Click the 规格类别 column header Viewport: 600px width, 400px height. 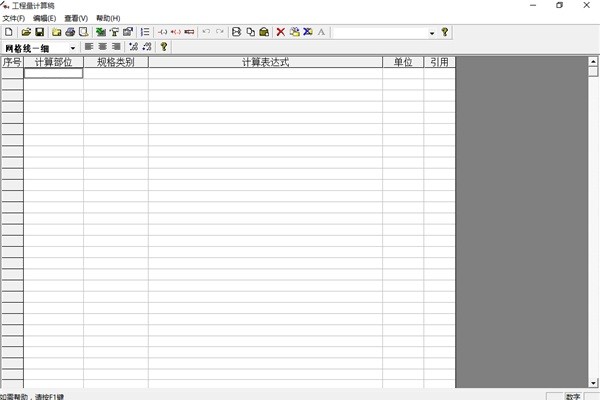[x=116, y=62]
